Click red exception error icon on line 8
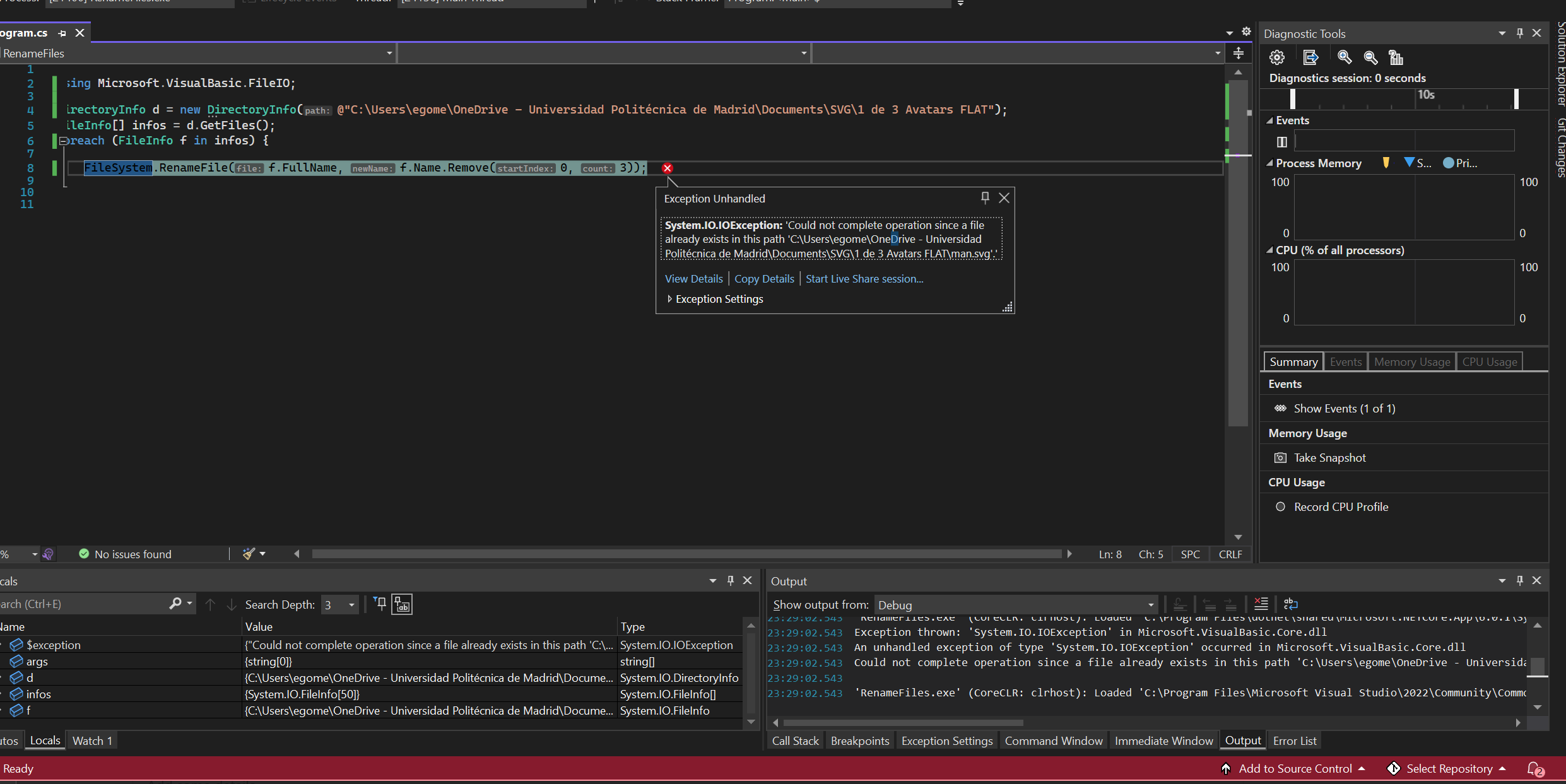Screen dimensions: 1566x784 click(x=668, y=168)
